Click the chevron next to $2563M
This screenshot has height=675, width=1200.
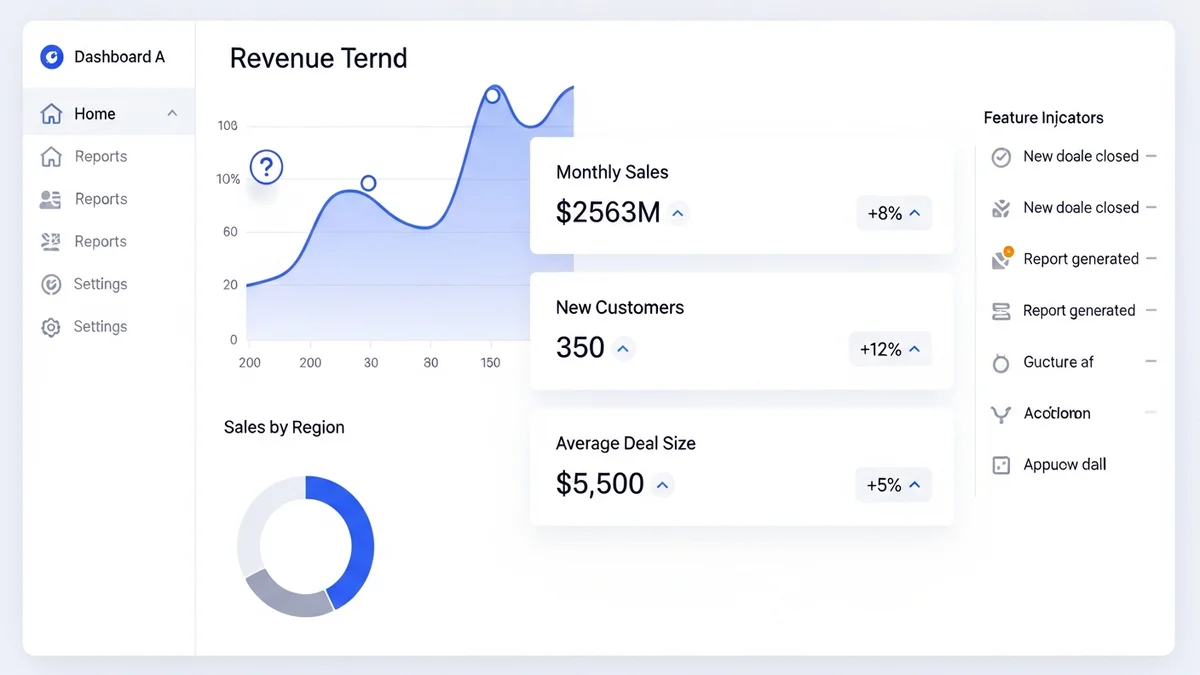point(678,213)
